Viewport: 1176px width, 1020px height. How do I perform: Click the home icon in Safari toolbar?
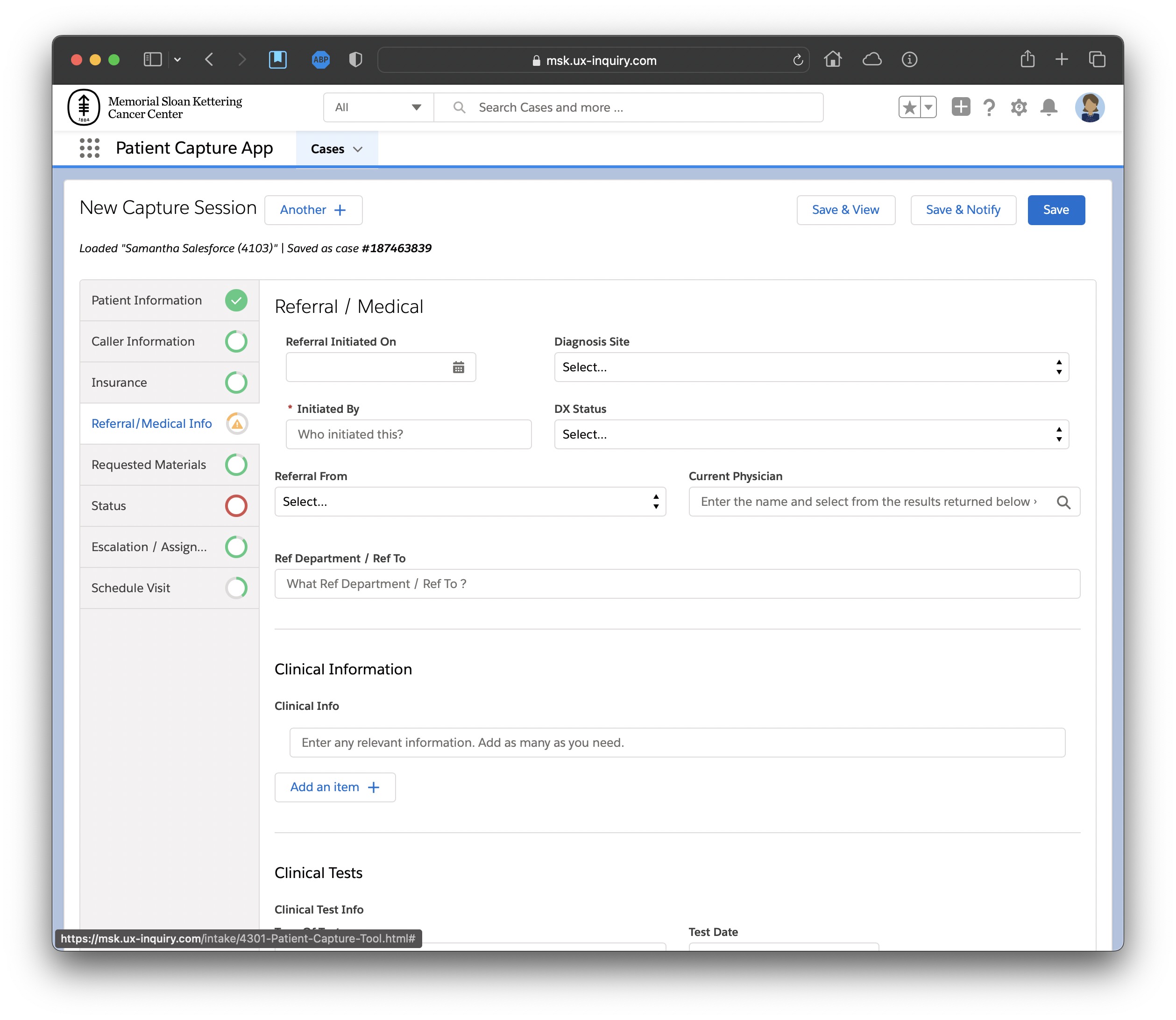833,59
